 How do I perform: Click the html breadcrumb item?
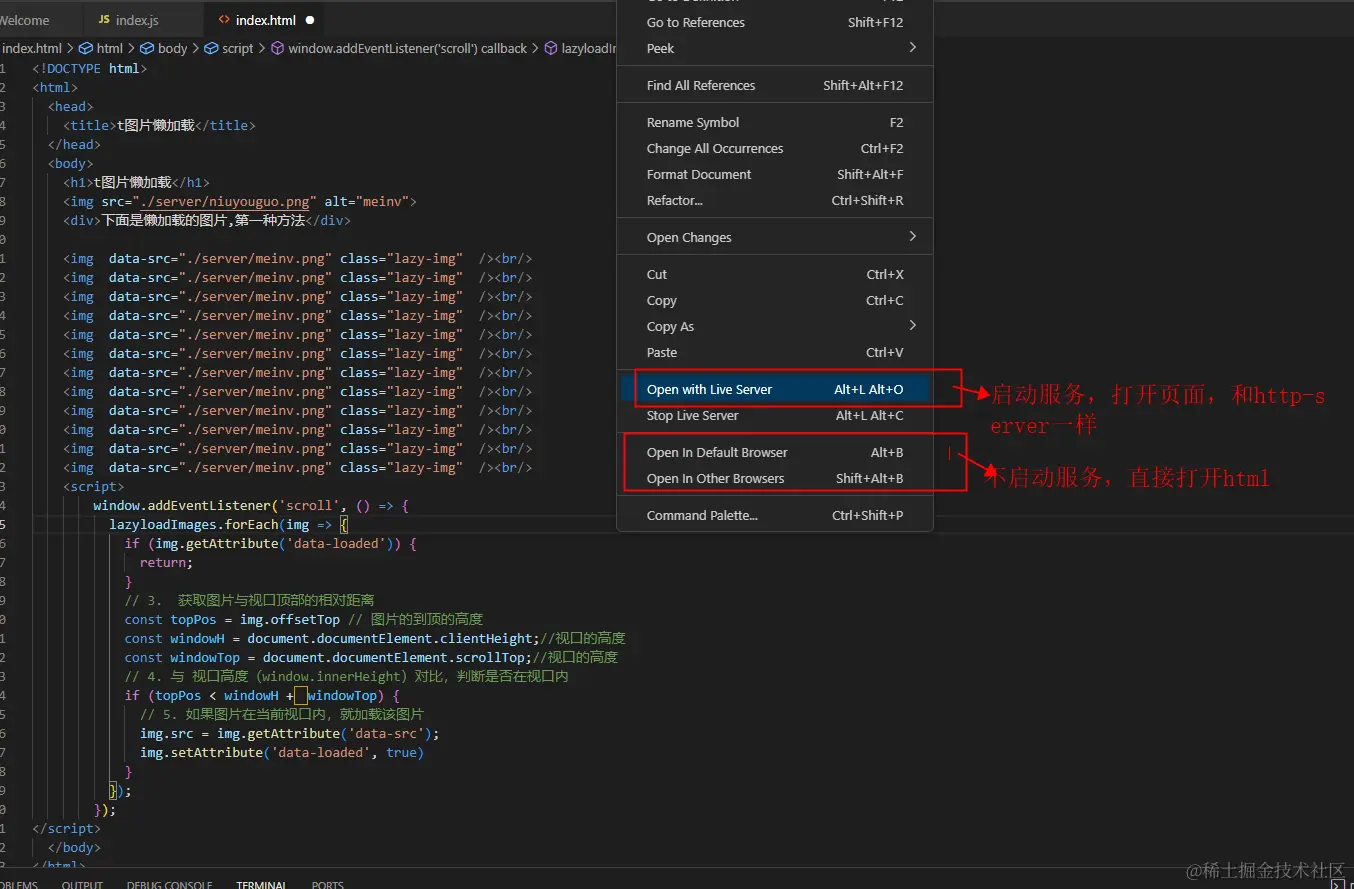click(x=101, y=48)
